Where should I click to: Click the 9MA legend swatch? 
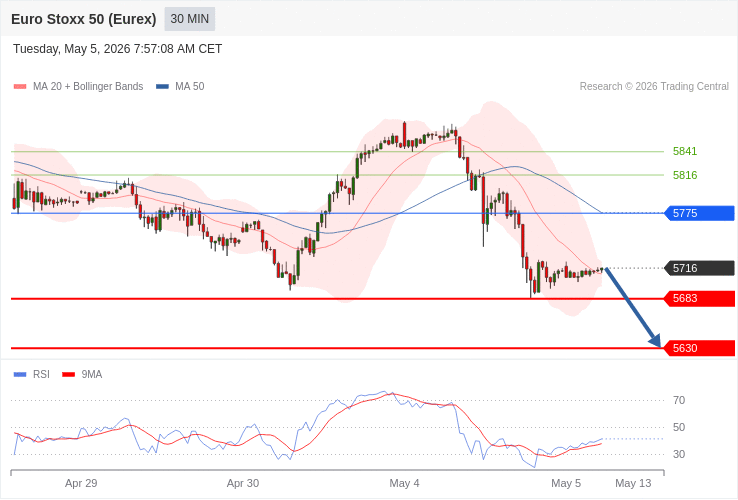tap(69, 375)
